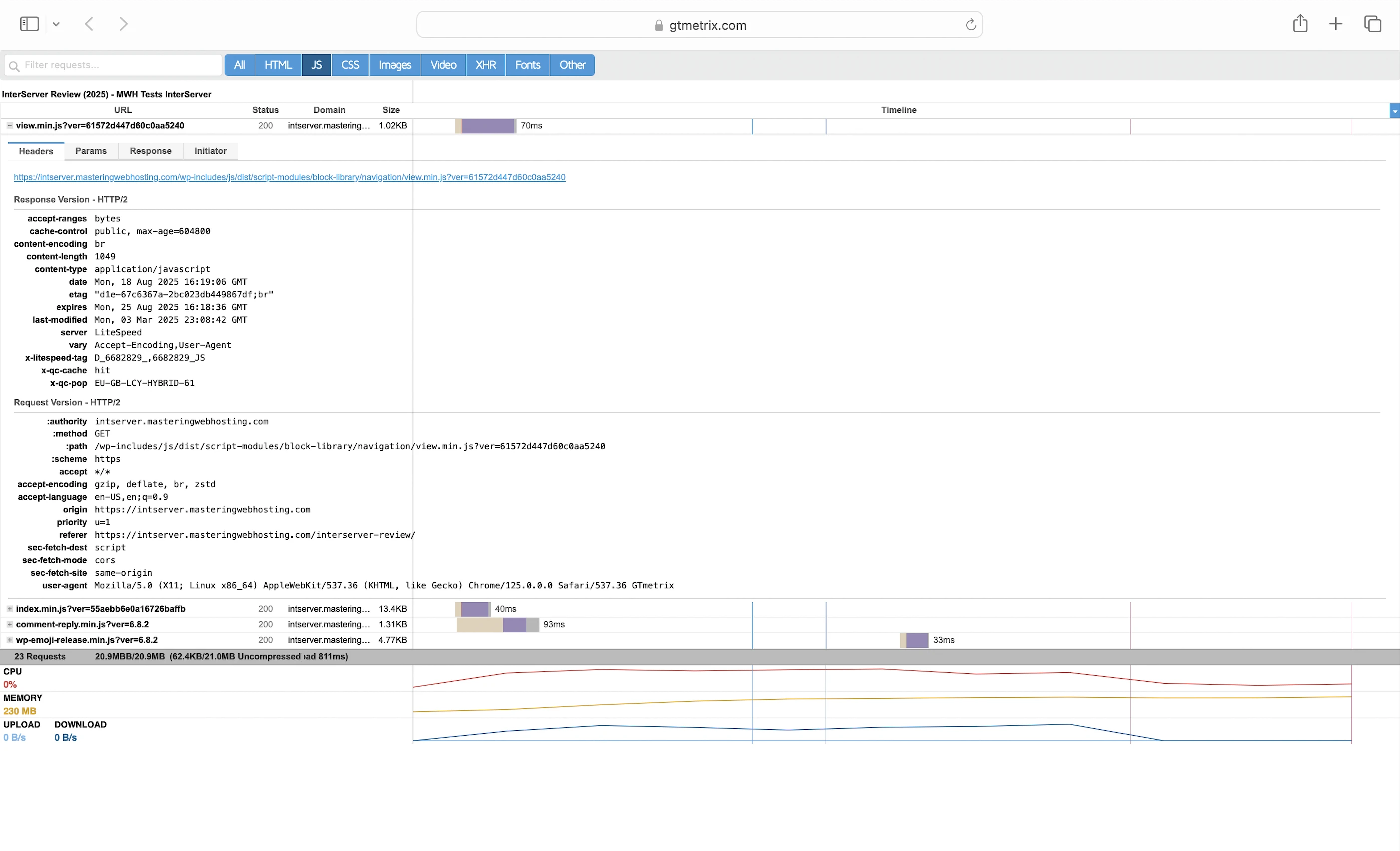Open a new tab with plus icon
Viewport: 1400px width, 851px height.
click(x=1335, y=24)
